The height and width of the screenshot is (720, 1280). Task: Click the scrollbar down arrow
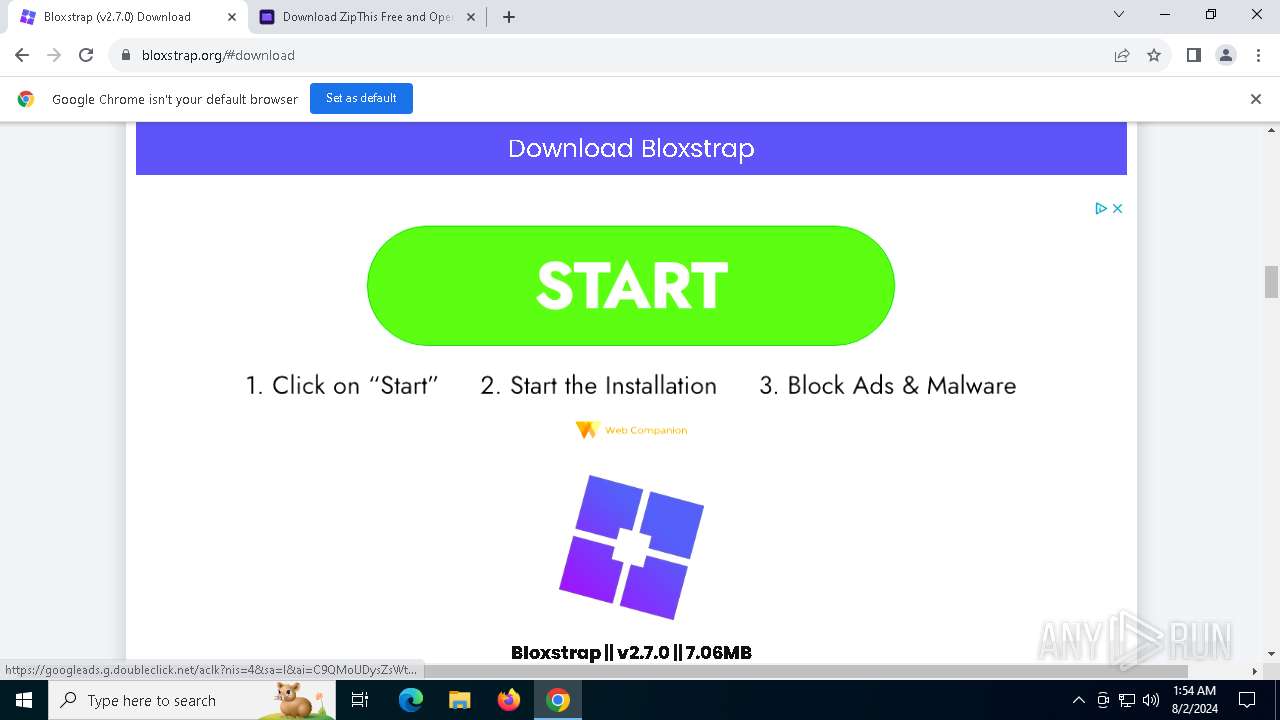[1271, 654]
